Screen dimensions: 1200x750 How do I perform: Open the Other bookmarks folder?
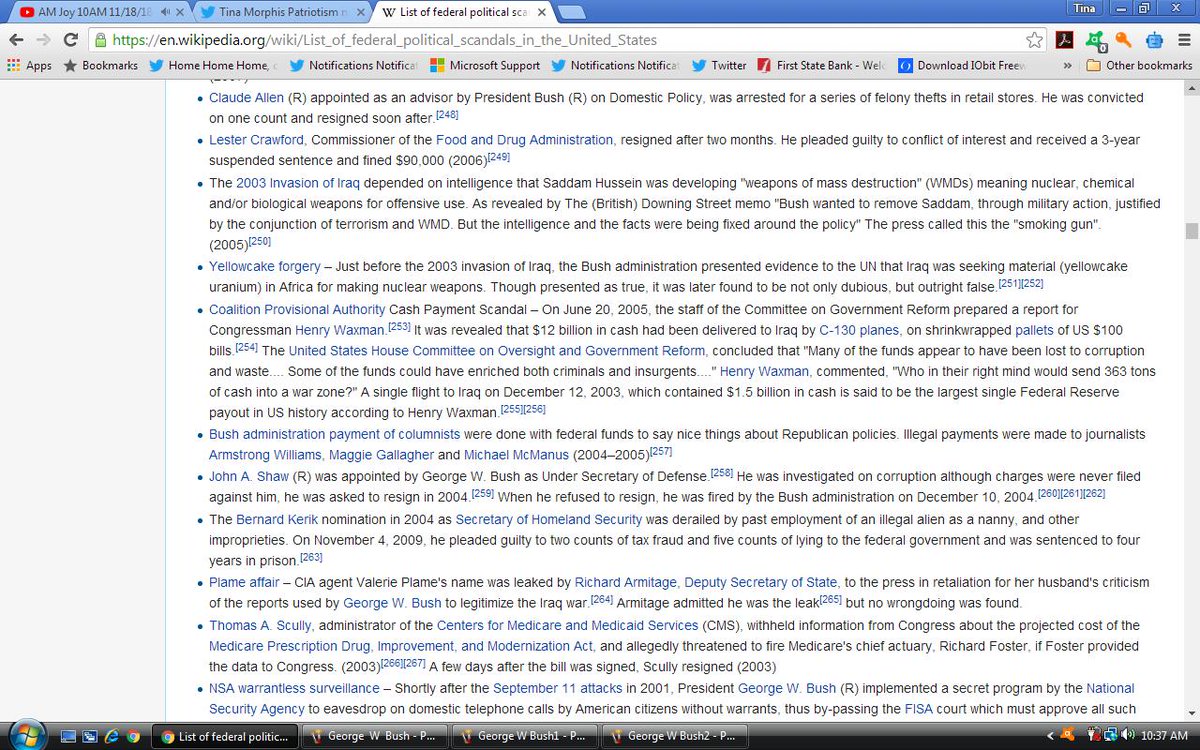pos(1138,65)
